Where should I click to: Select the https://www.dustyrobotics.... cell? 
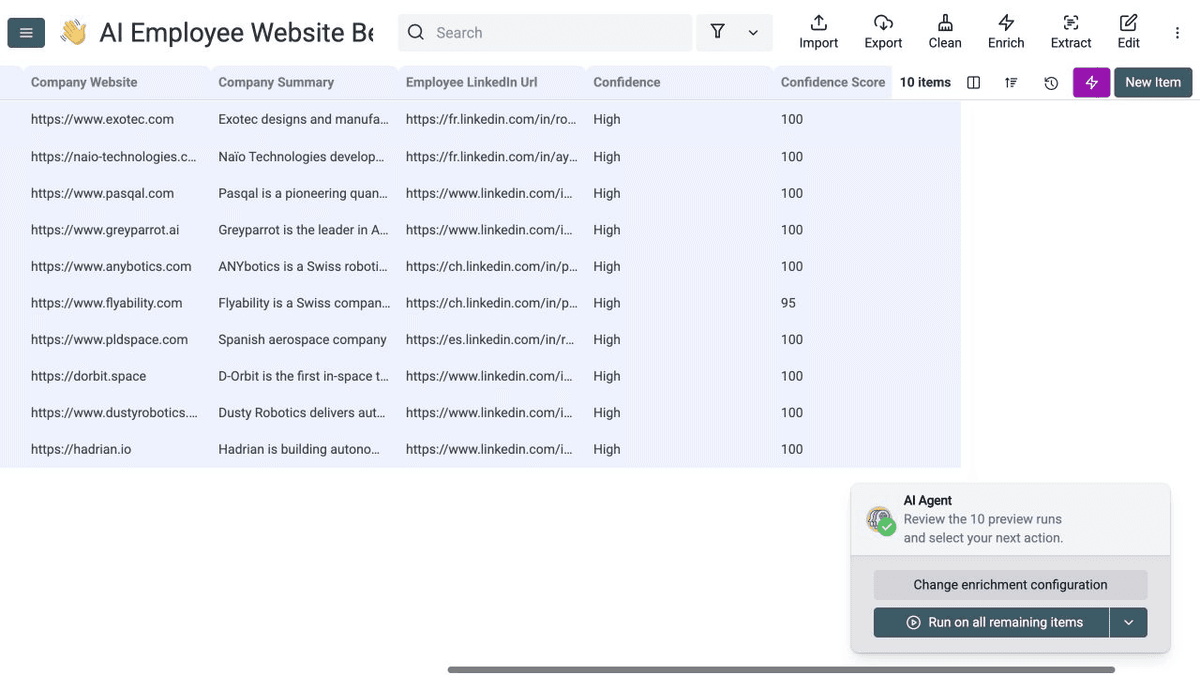[x=114, y=412]
